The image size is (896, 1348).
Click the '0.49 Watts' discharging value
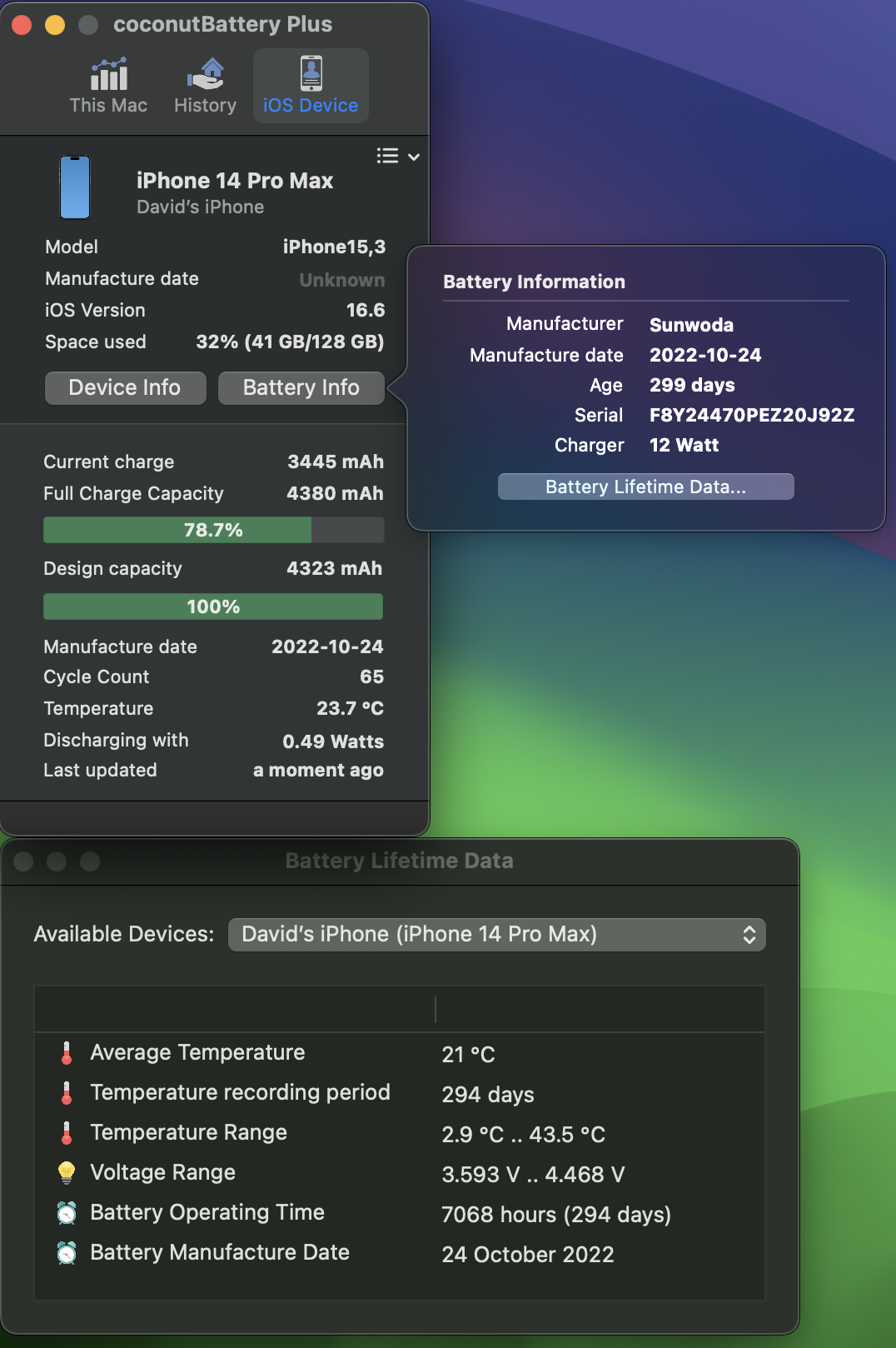tap(333, 741)
